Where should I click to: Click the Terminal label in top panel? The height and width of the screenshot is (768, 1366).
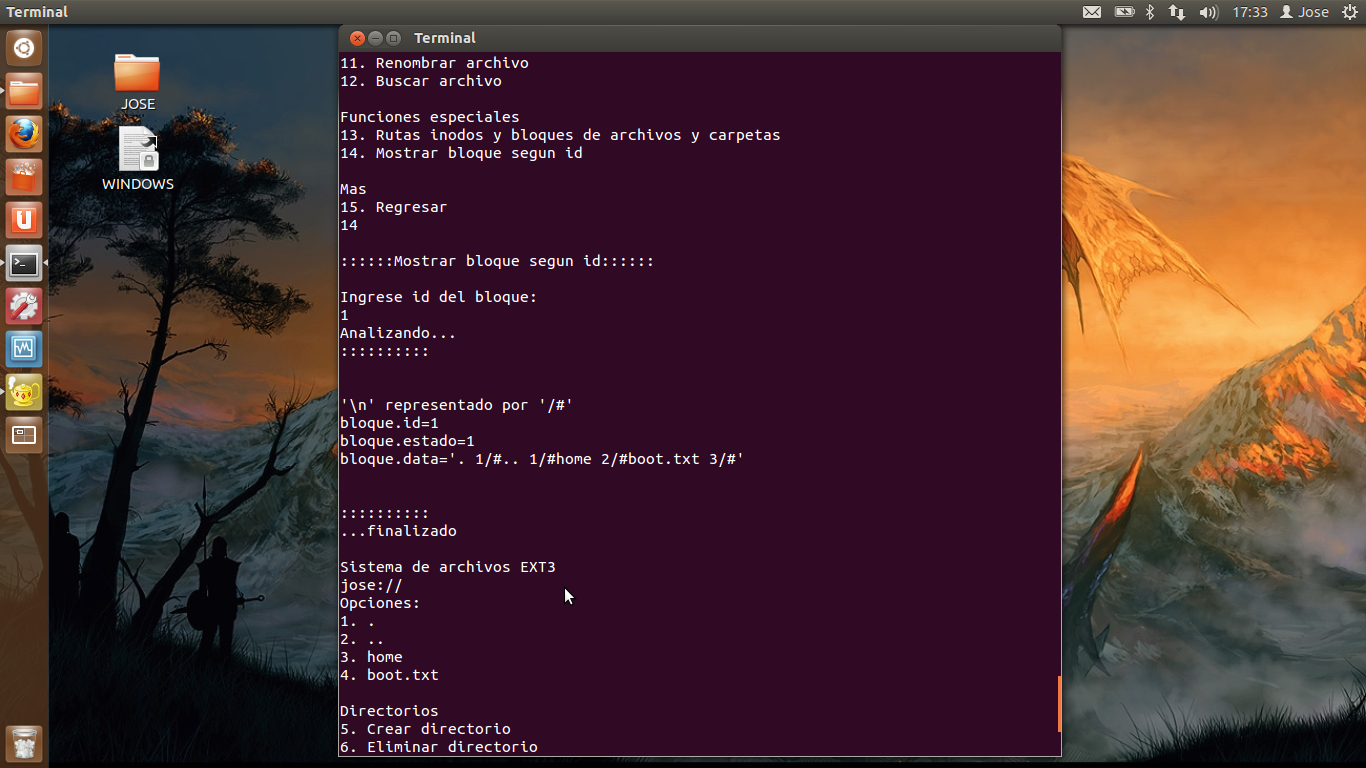click(x=37, y=12)
